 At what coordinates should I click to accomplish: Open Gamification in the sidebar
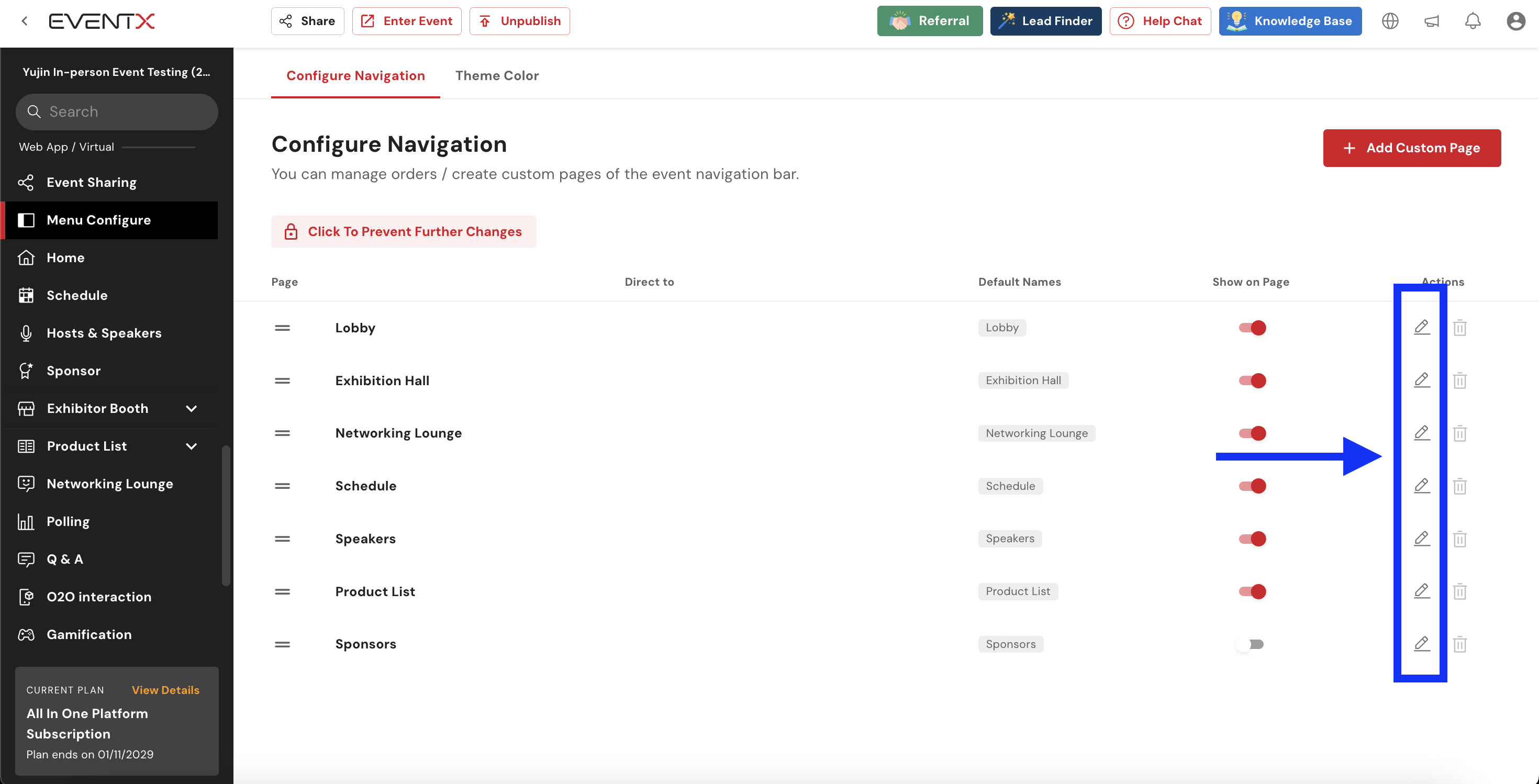[89, 634]
